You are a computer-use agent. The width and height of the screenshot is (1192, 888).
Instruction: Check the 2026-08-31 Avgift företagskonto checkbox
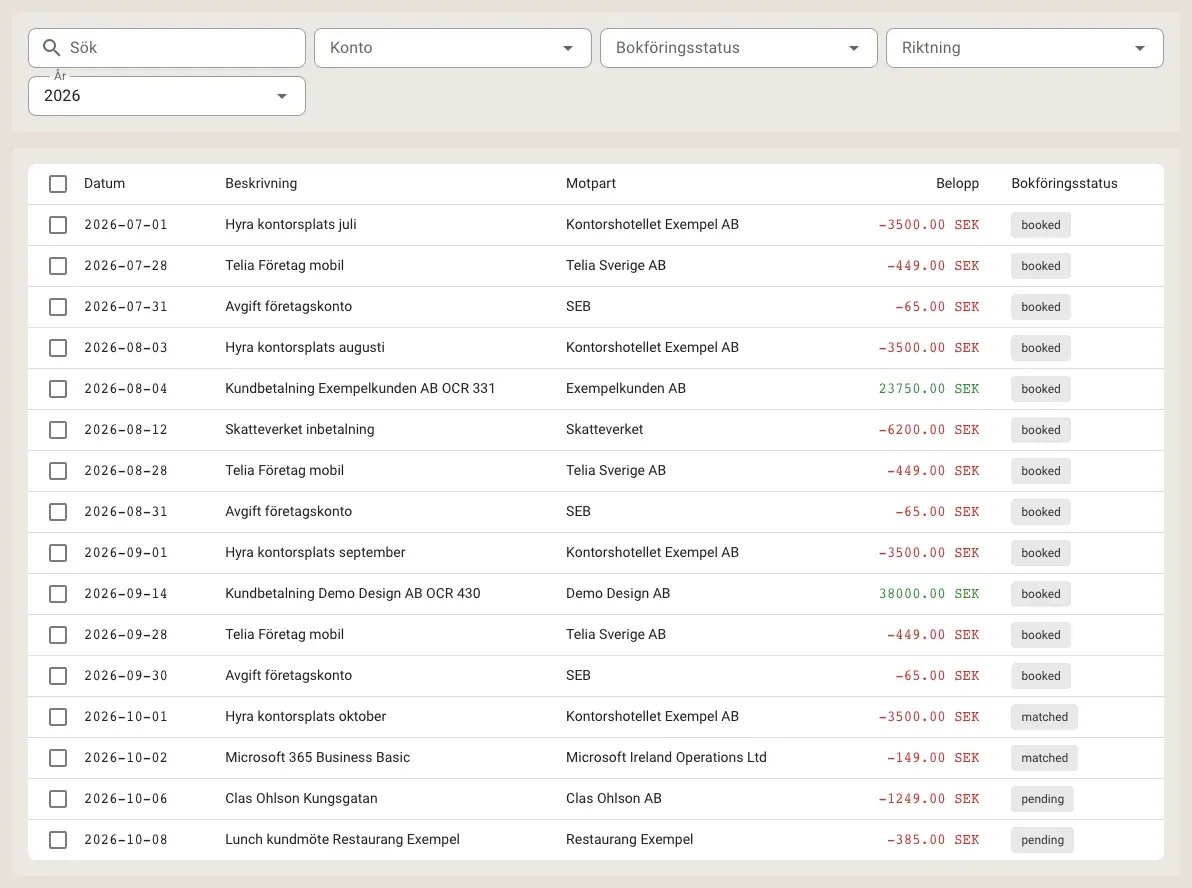coord(58,512)
